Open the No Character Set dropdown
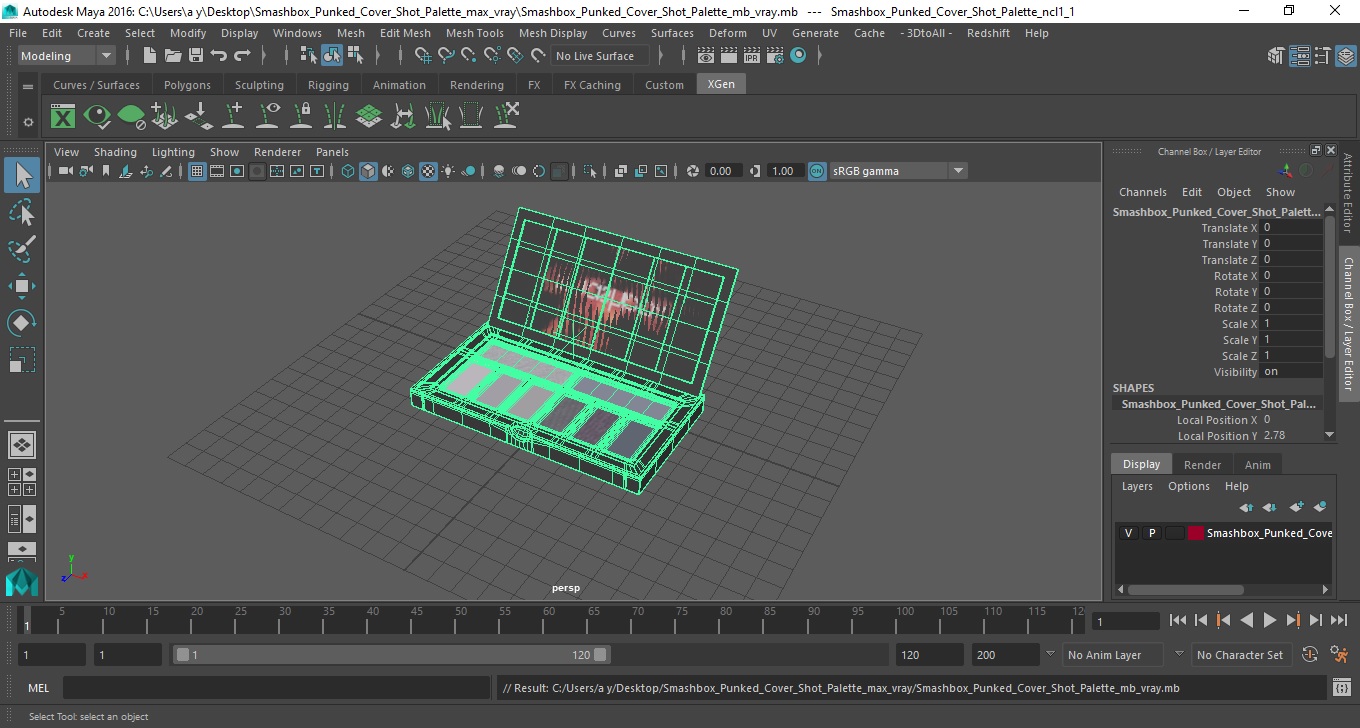Screen dimensions: 1360x728 [1241, 655]
